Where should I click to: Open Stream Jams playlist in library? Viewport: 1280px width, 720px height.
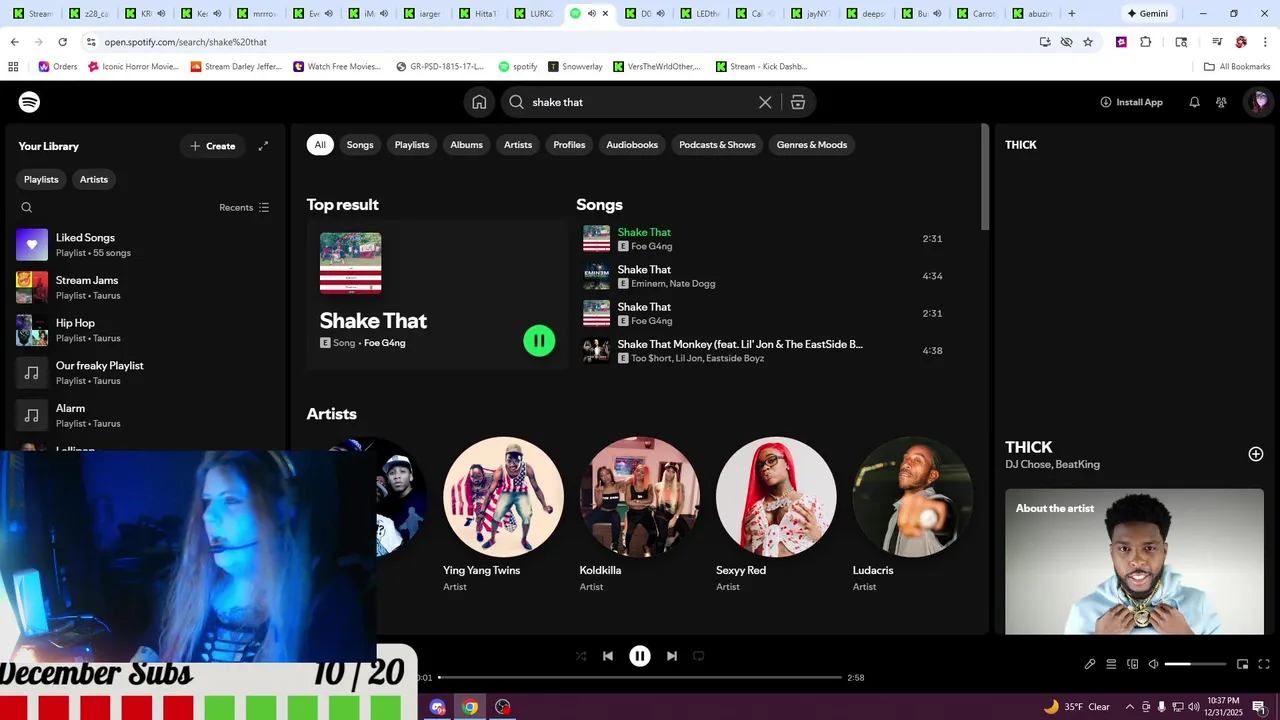click(145, 287)
